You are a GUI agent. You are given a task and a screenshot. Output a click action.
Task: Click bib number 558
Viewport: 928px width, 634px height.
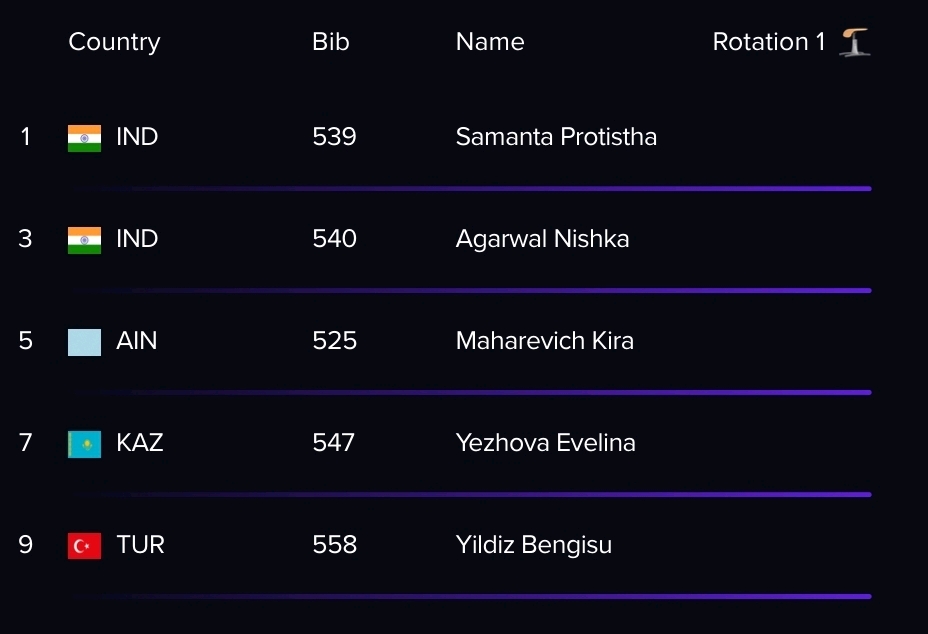(x=334, y=545)
